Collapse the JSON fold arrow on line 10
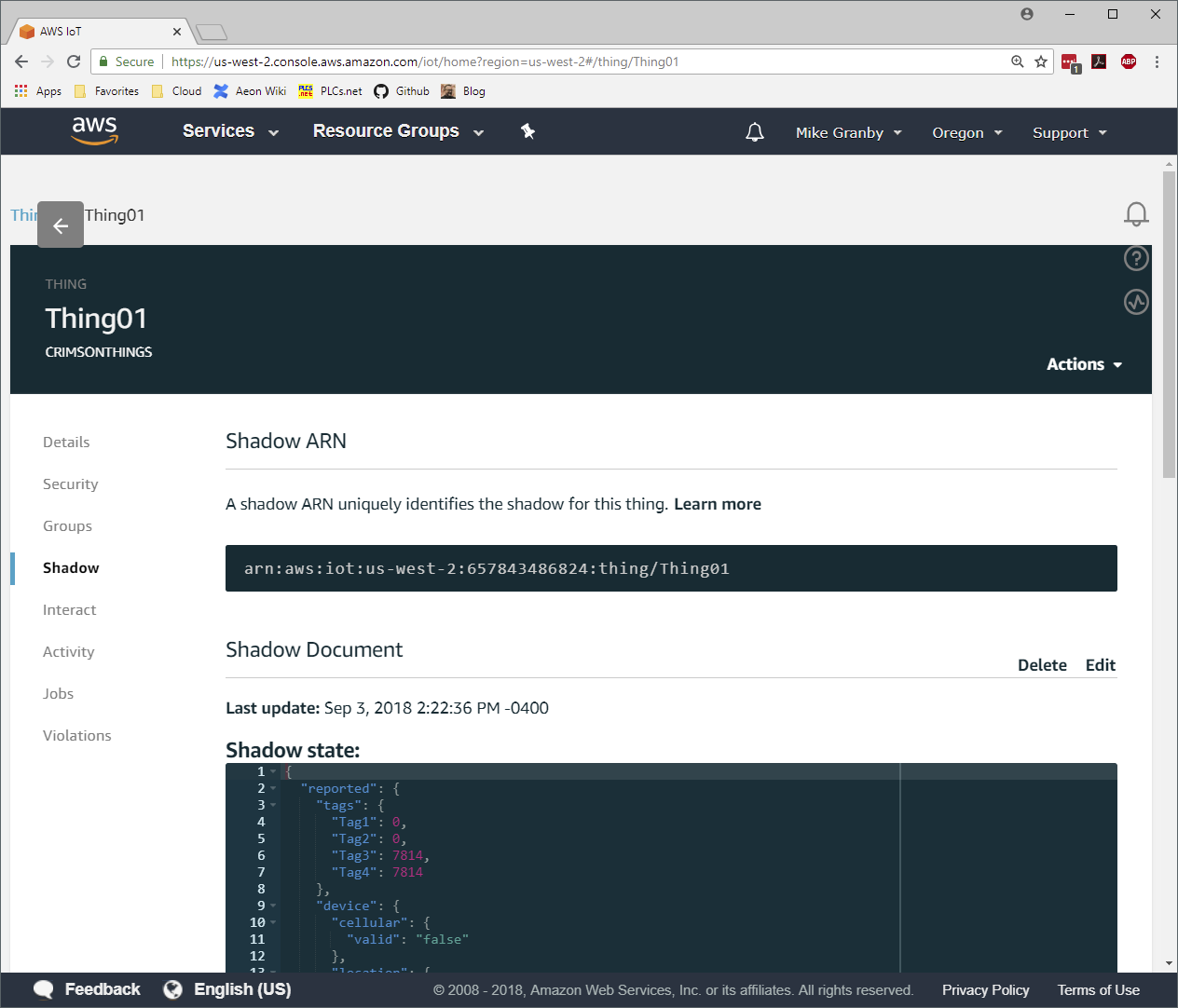This screenshot has width=1178, height=1008. 273,922
